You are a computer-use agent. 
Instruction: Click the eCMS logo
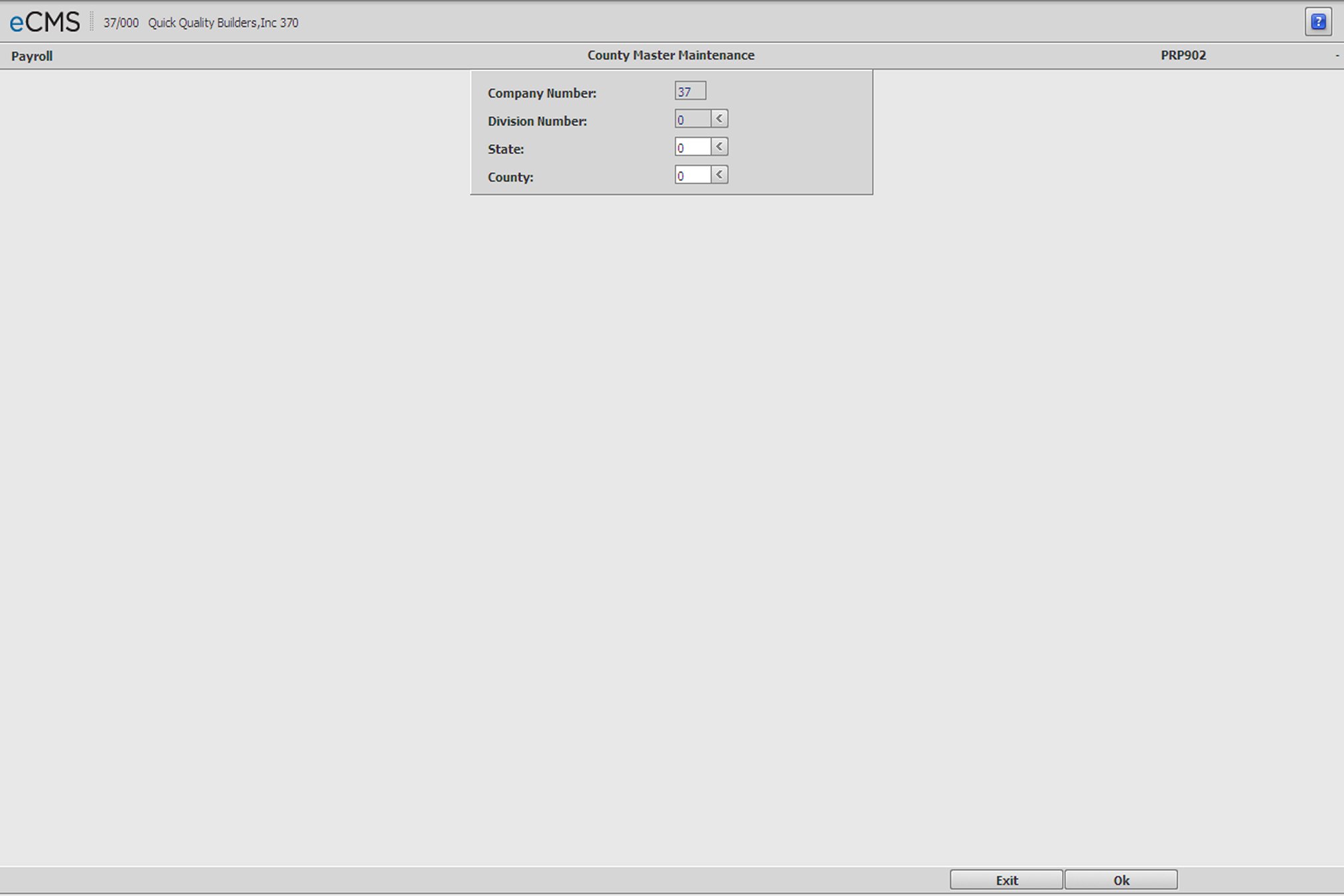click(44, 22)
